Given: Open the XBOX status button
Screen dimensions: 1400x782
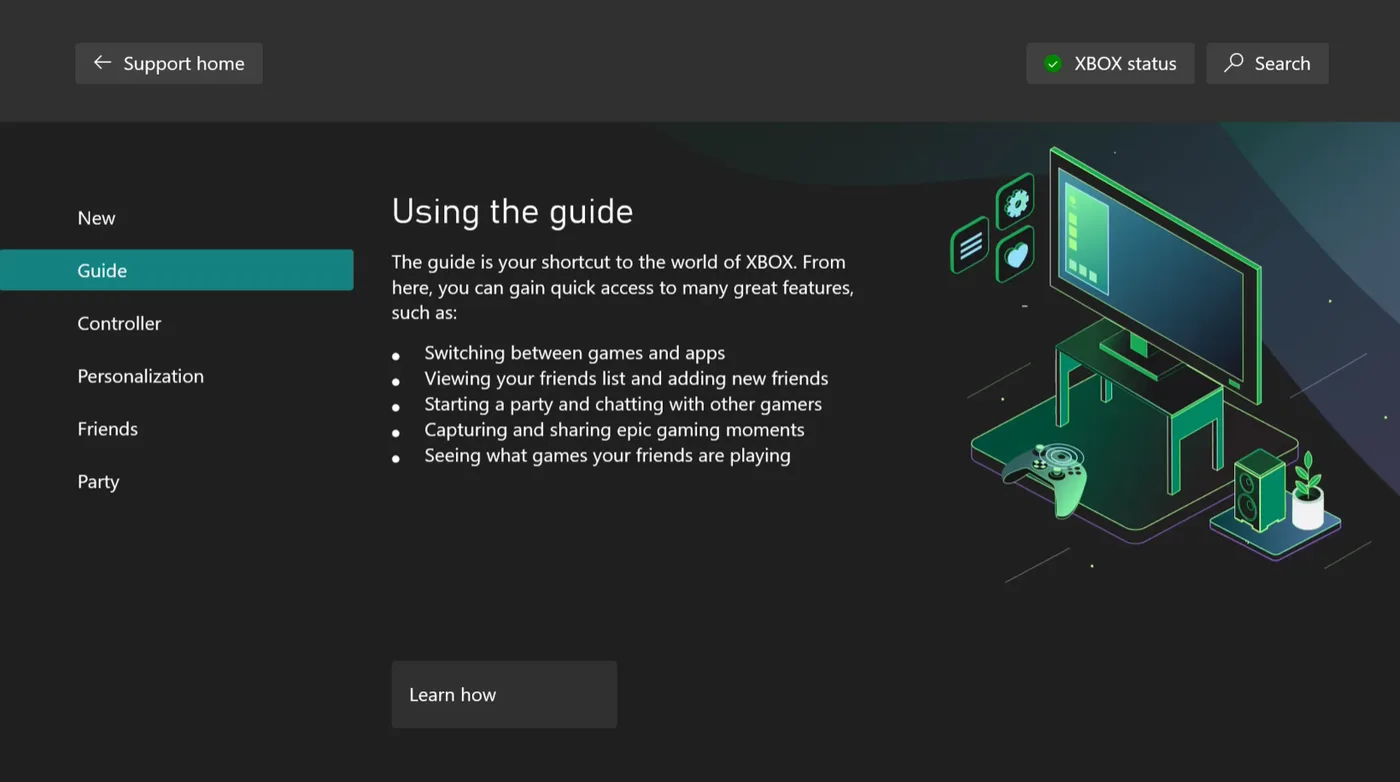Looking at the screenshot, I should tap(1110, 63).
